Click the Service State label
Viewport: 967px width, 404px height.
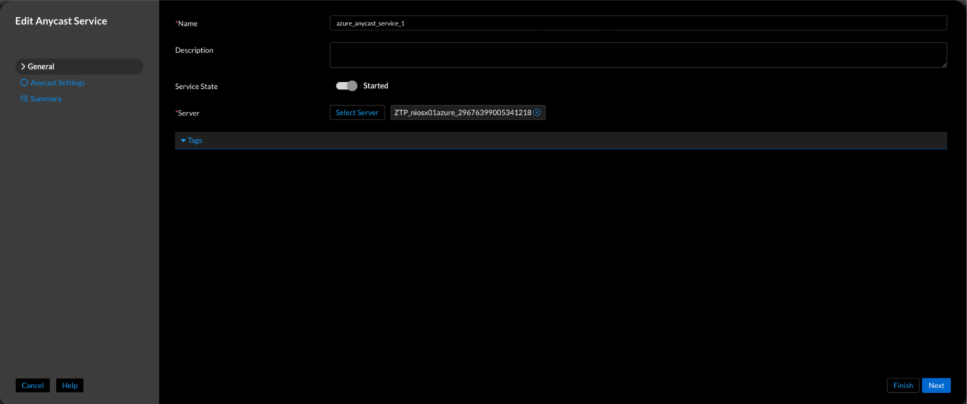pyautogui.click(x=196, y=87)
